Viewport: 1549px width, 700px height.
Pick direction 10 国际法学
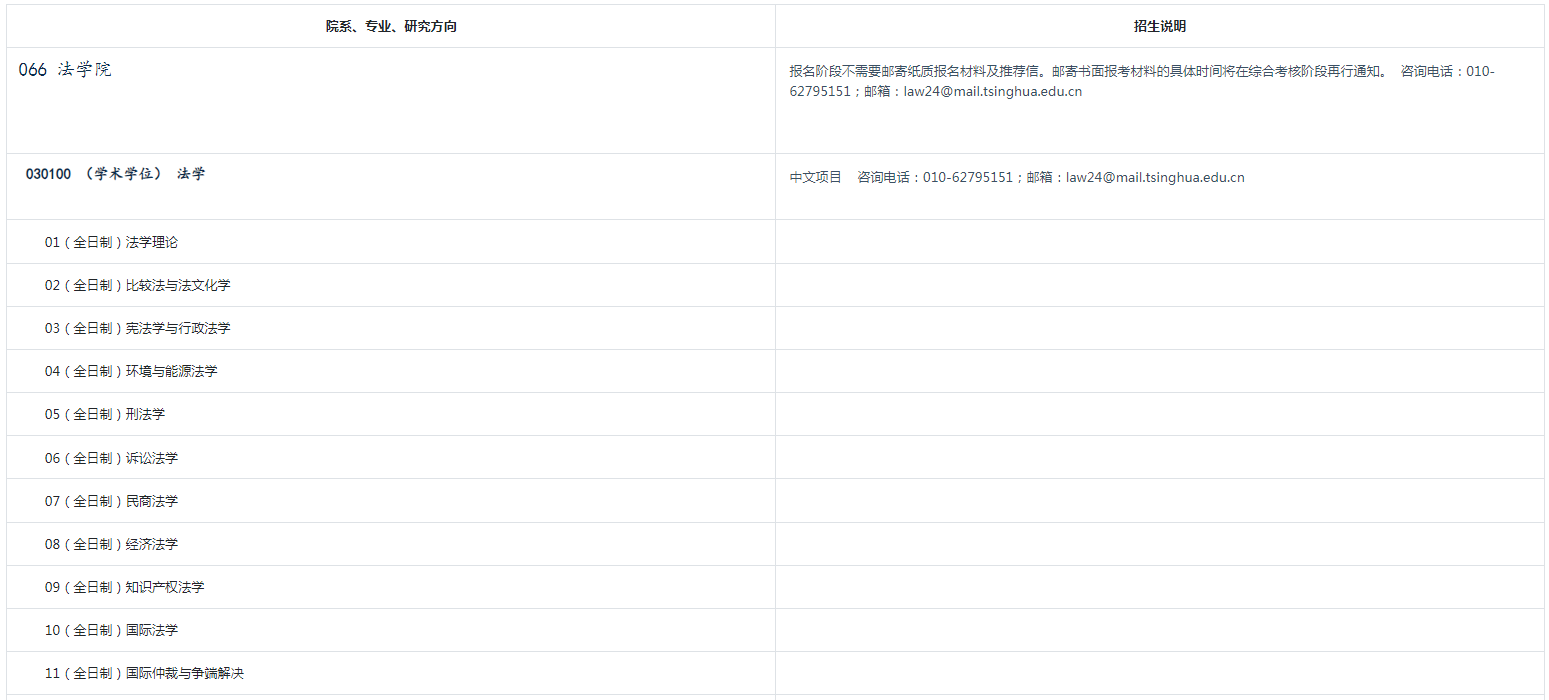[111, 630]
